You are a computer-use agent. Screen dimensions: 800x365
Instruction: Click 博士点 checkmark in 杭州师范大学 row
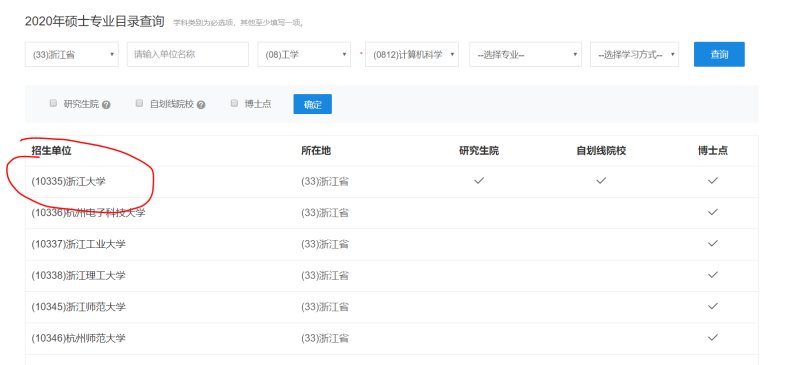point(713,337)
